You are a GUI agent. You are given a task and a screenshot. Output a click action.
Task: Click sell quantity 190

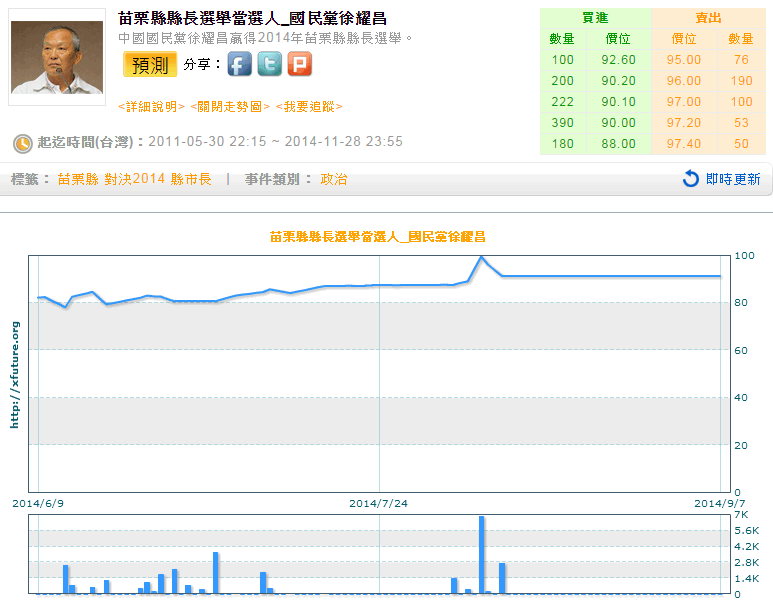click(x=741, y=81)
